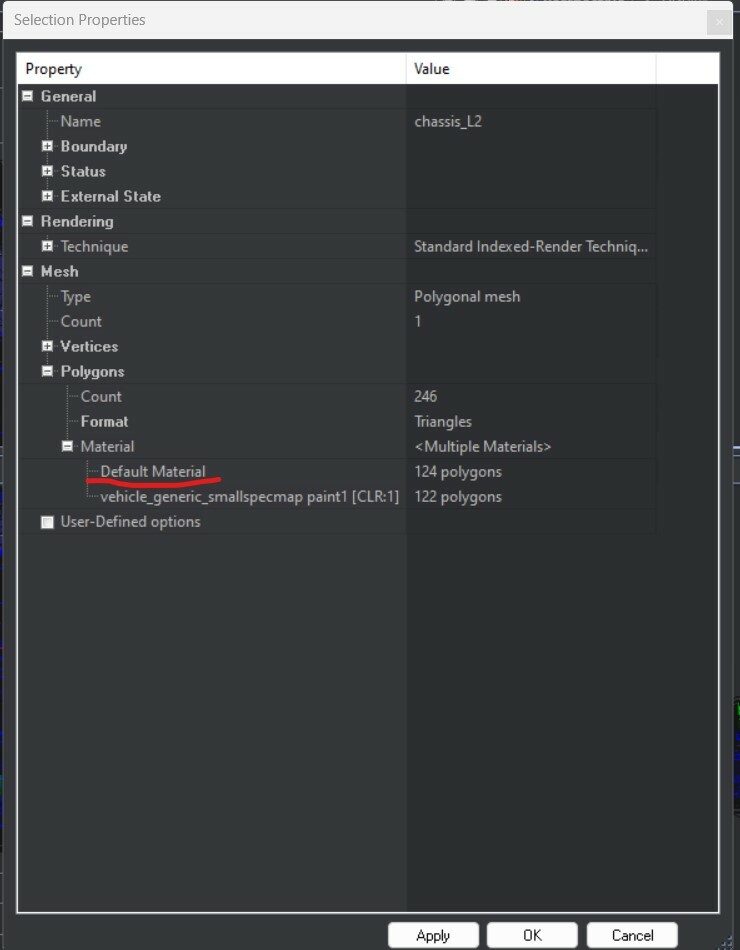
Task: Click the chassis_L2 name value field
Action: coord(530,121)
